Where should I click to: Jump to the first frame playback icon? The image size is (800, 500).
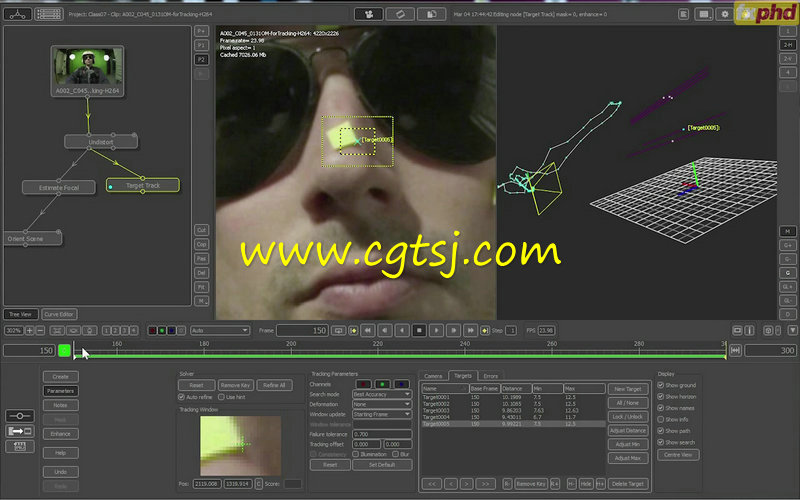(367, 331)
